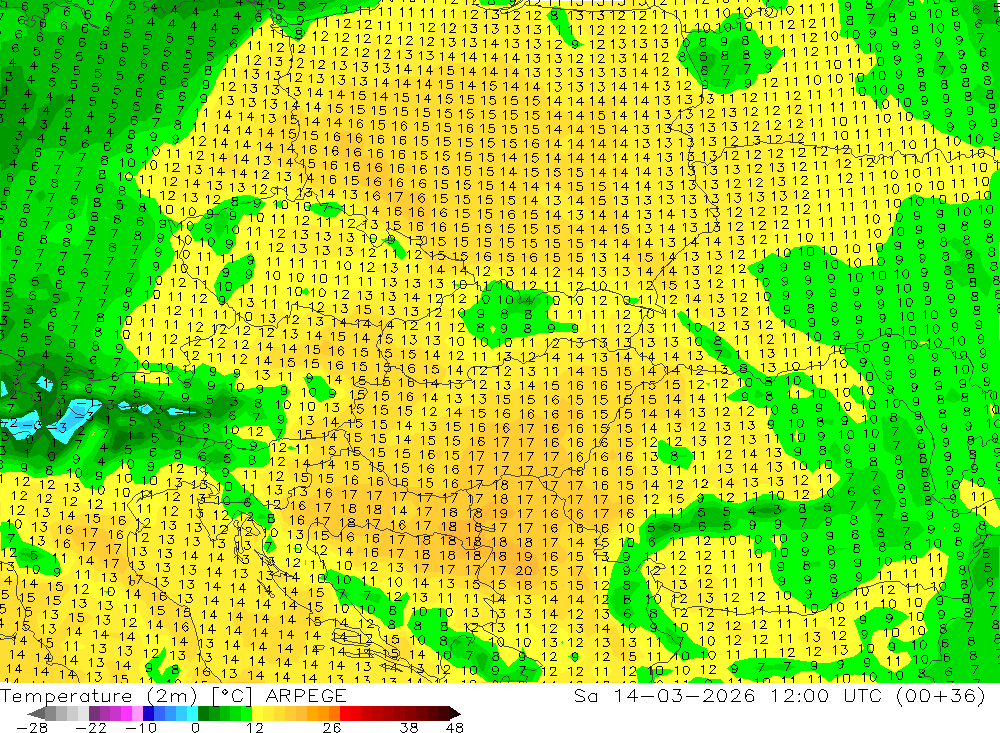
Task: Click the '-10' legend scale label
Action: click(x=139, y=727)
